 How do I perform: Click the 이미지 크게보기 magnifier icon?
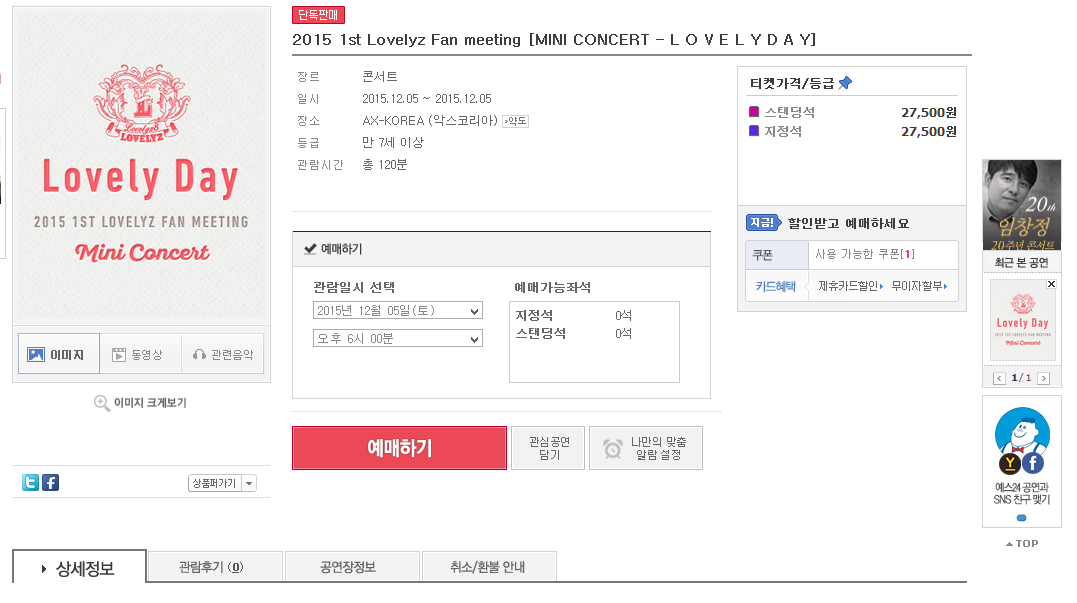(x=101, y=404)
